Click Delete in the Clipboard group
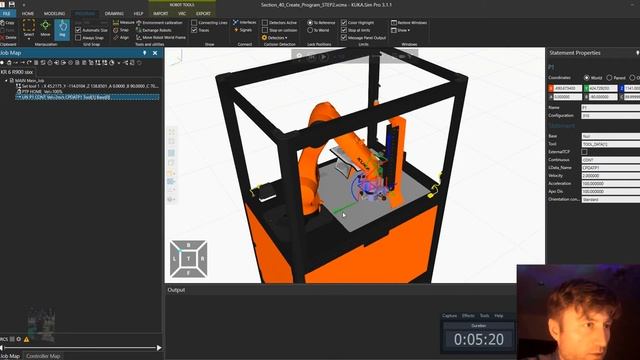640x360 pixels. 8,38
